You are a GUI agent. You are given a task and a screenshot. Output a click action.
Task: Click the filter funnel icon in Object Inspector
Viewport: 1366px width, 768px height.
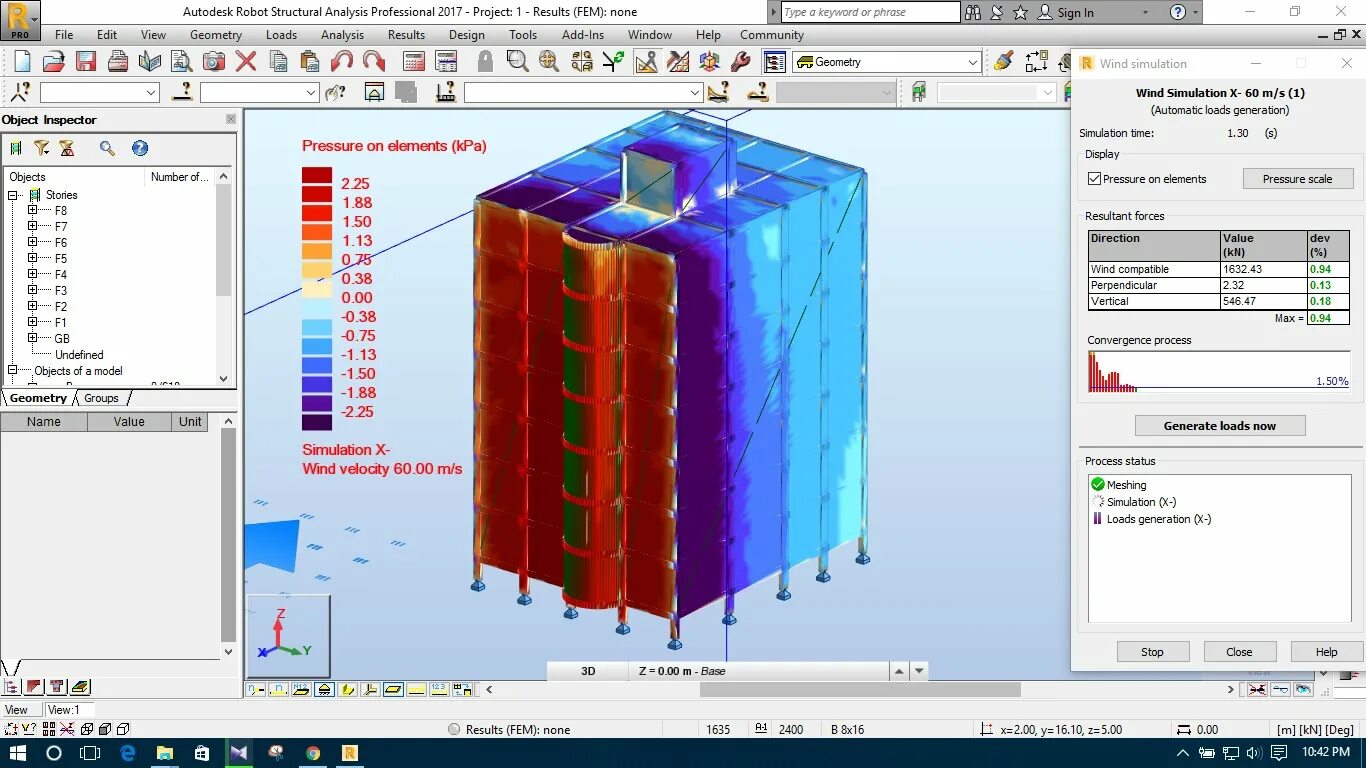pos(41,148)
